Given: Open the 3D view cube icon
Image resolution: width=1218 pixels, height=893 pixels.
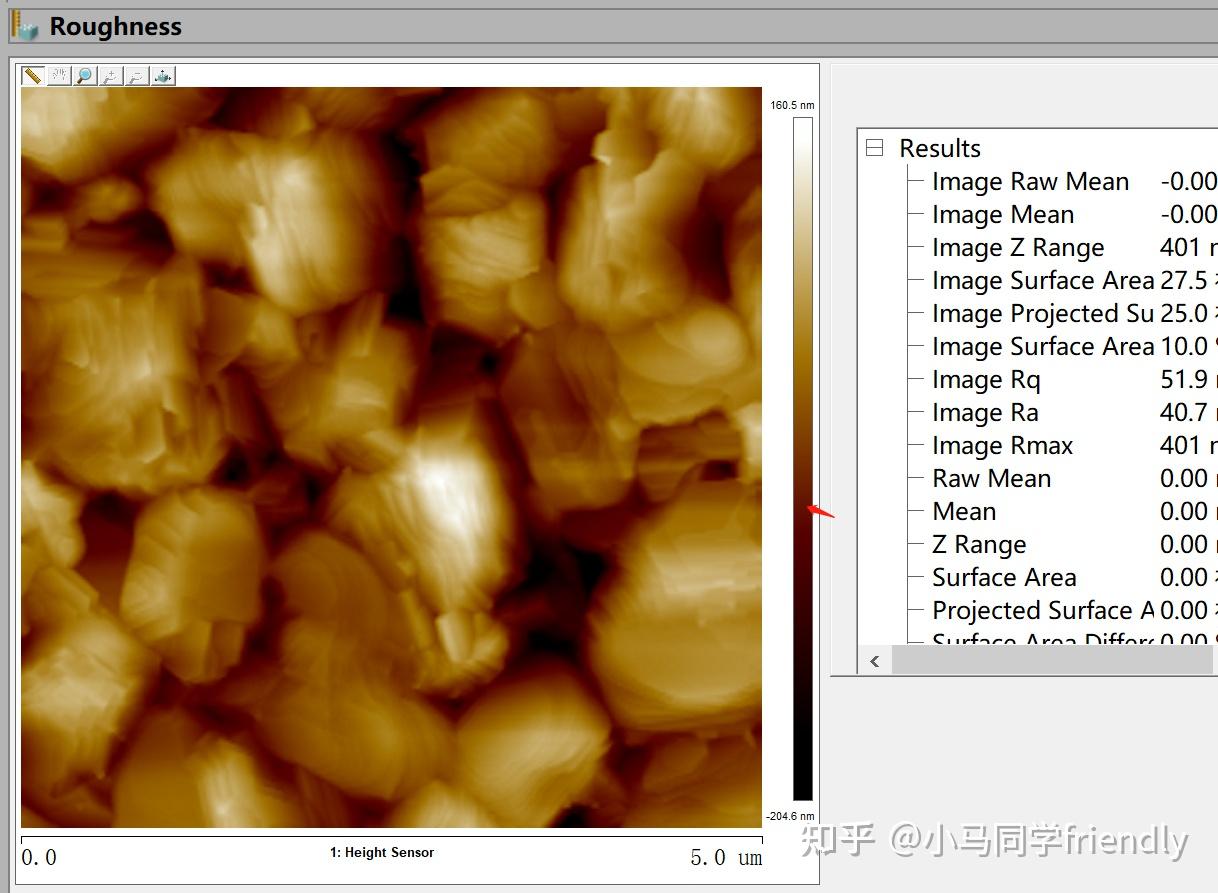Looking at the screenshot, I should (x=163, y=75).
